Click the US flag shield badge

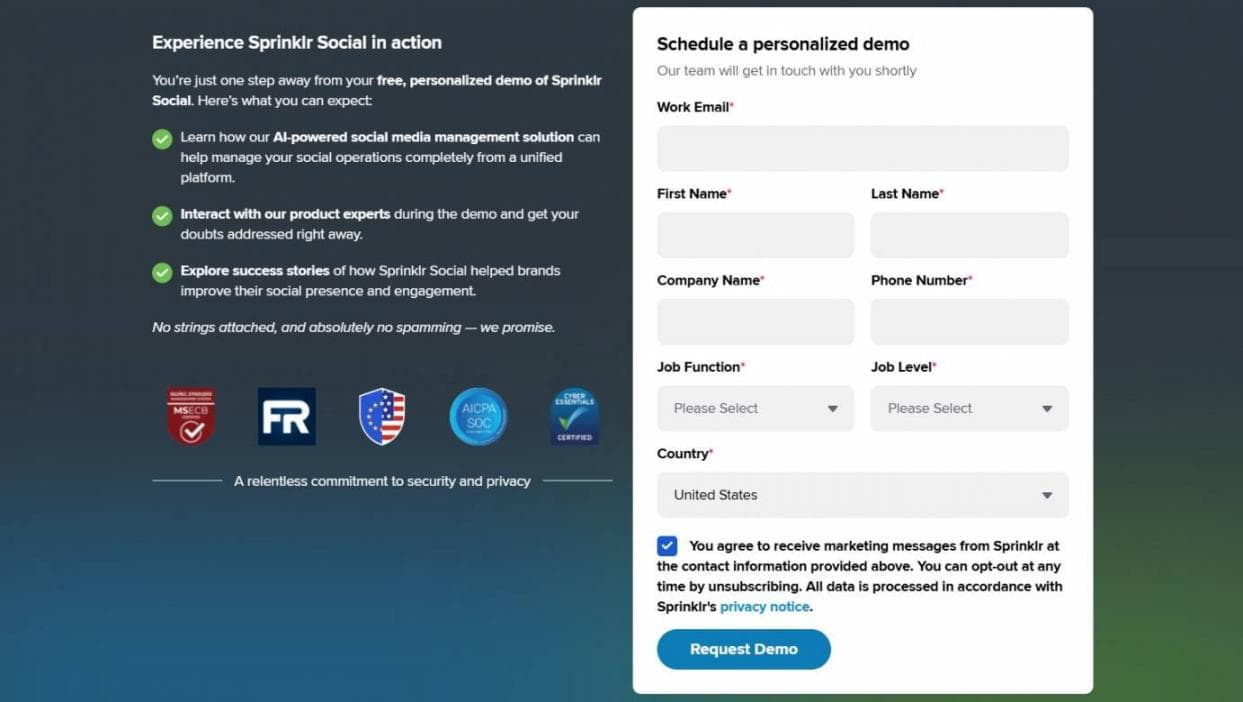[x=382, y=416]
